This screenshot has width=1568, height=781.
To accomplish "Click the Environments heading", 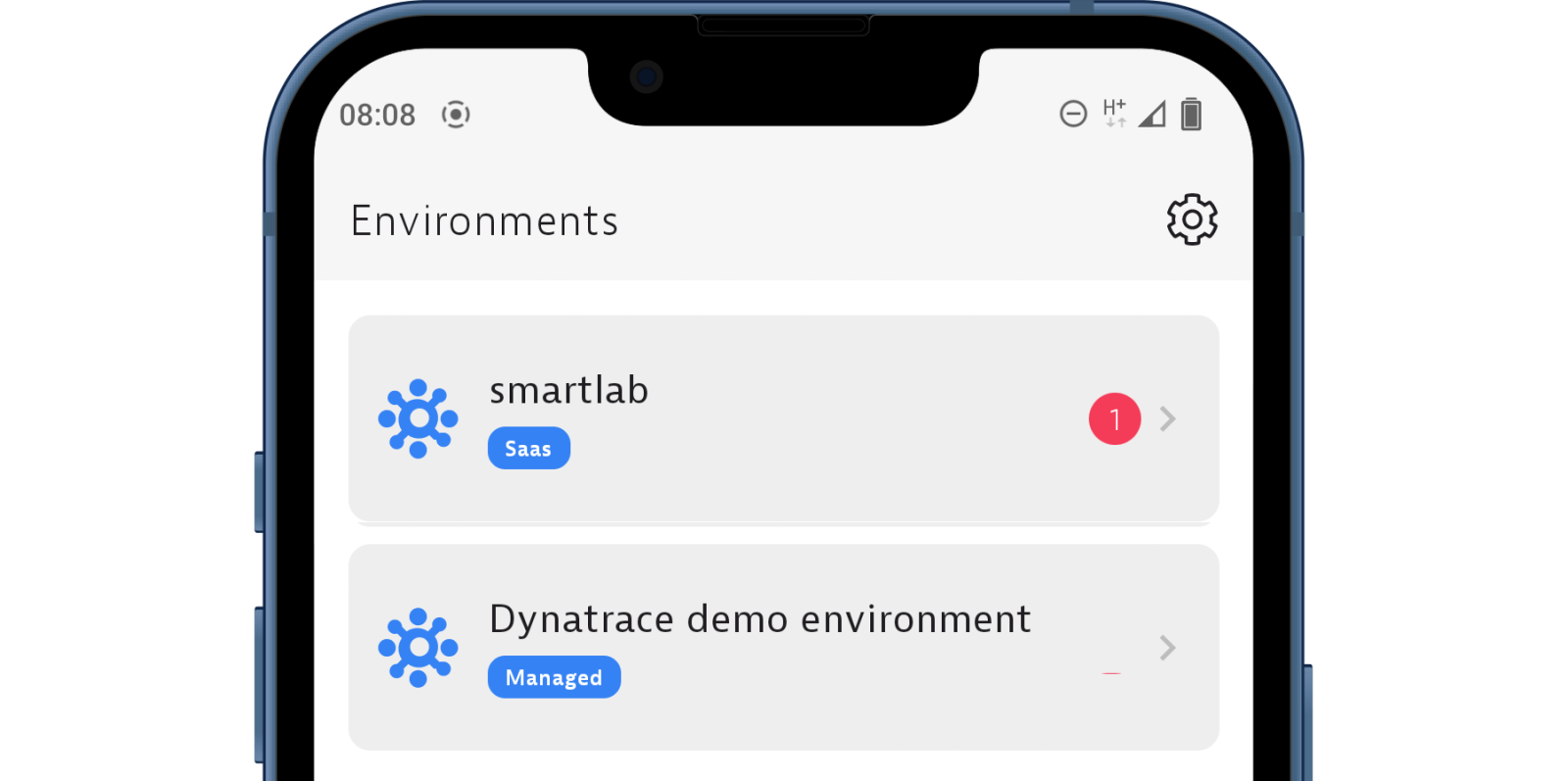I will pos(484,220).
